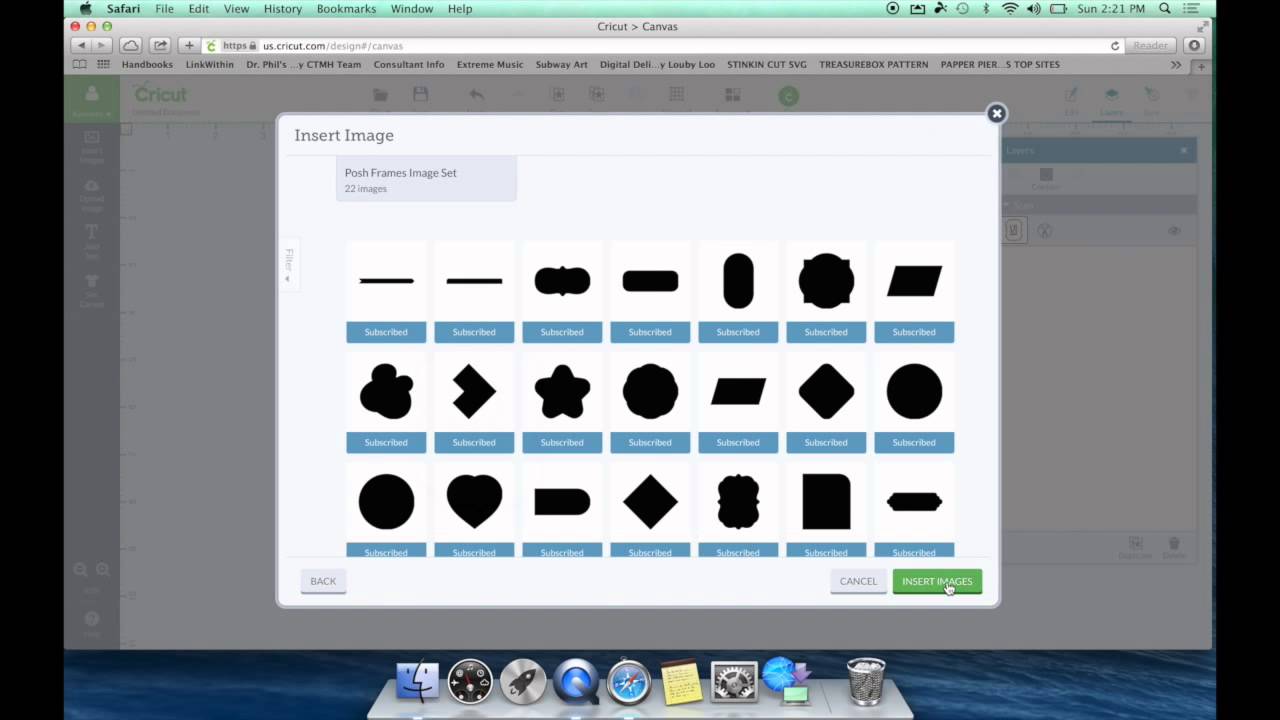Open Safari's Downloads button

[x=1194, y=46]
